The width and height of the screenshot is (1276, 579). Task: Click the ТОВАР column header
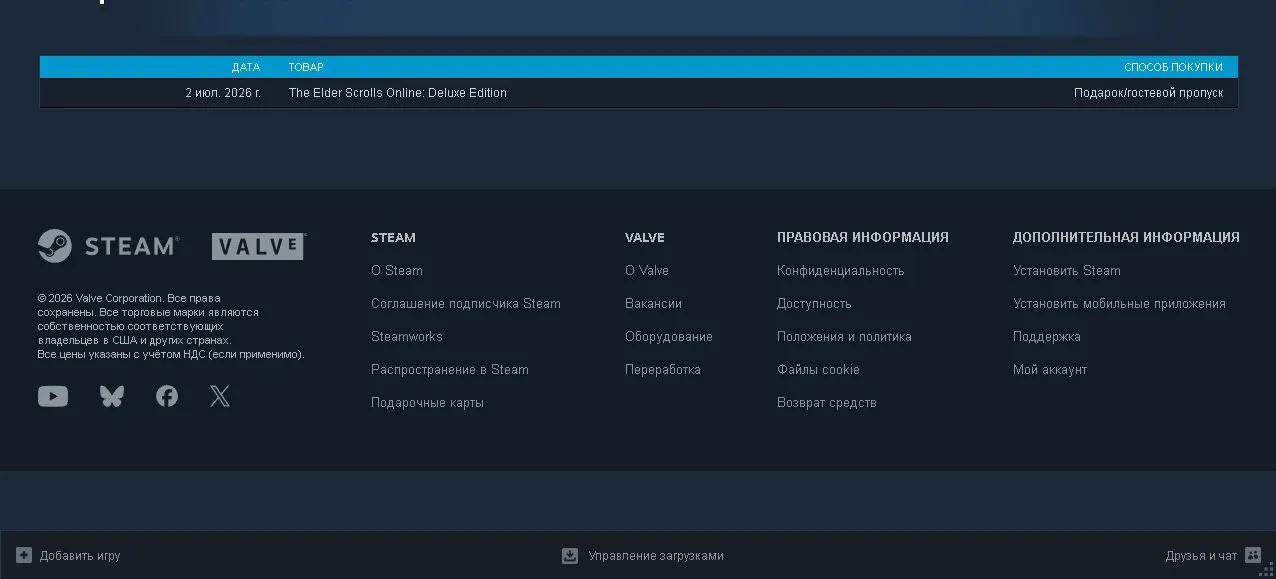306,67
